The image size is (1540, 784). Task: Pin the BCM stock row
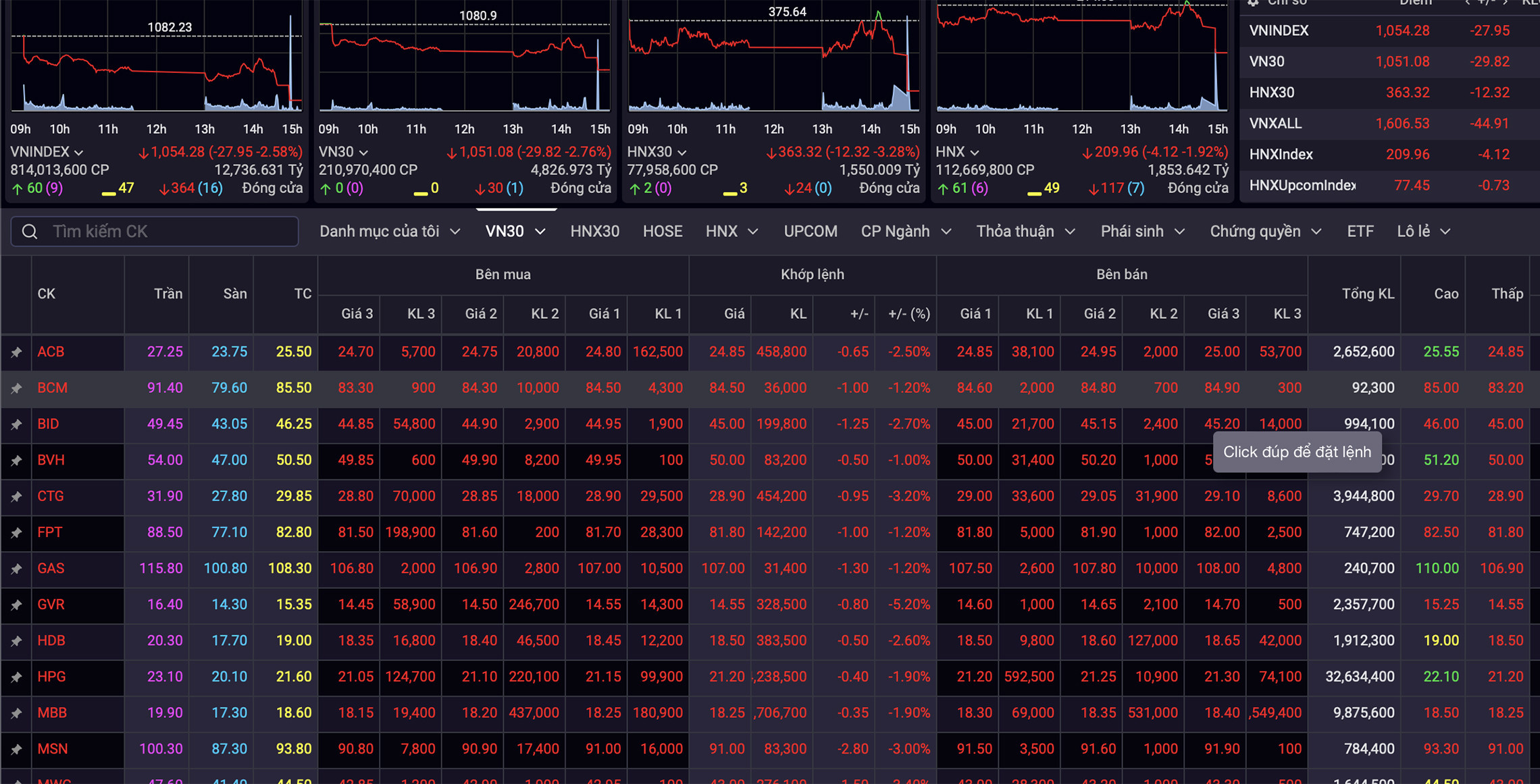16,388
